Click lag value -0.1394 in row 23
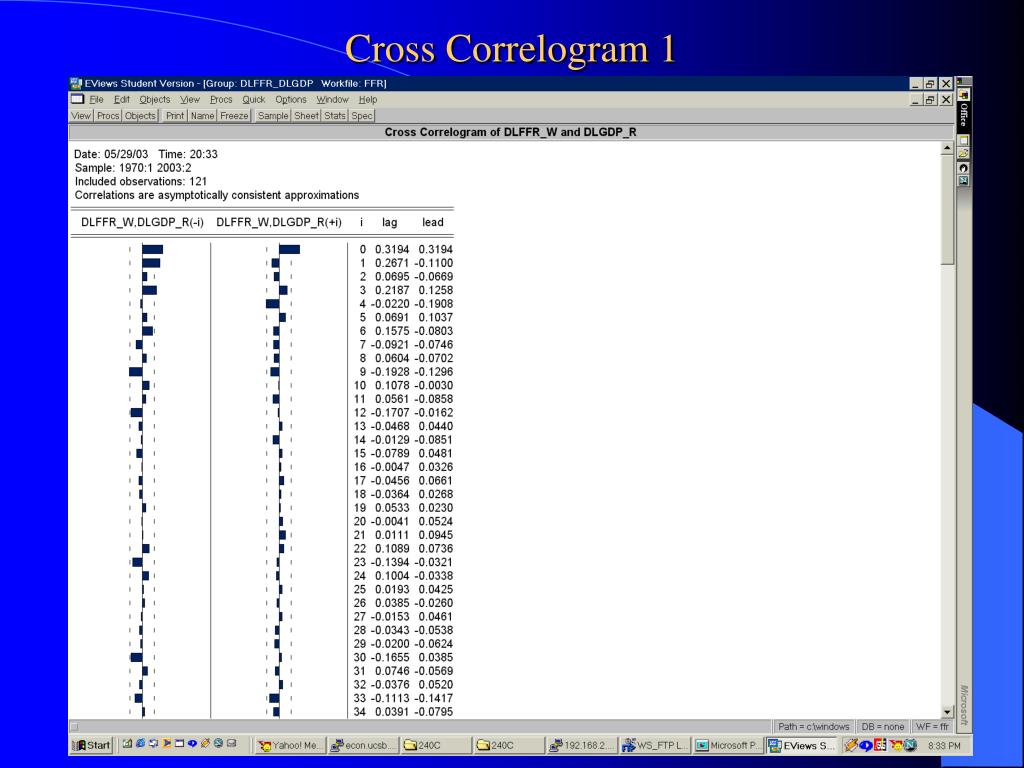 [x=390, y=562]
